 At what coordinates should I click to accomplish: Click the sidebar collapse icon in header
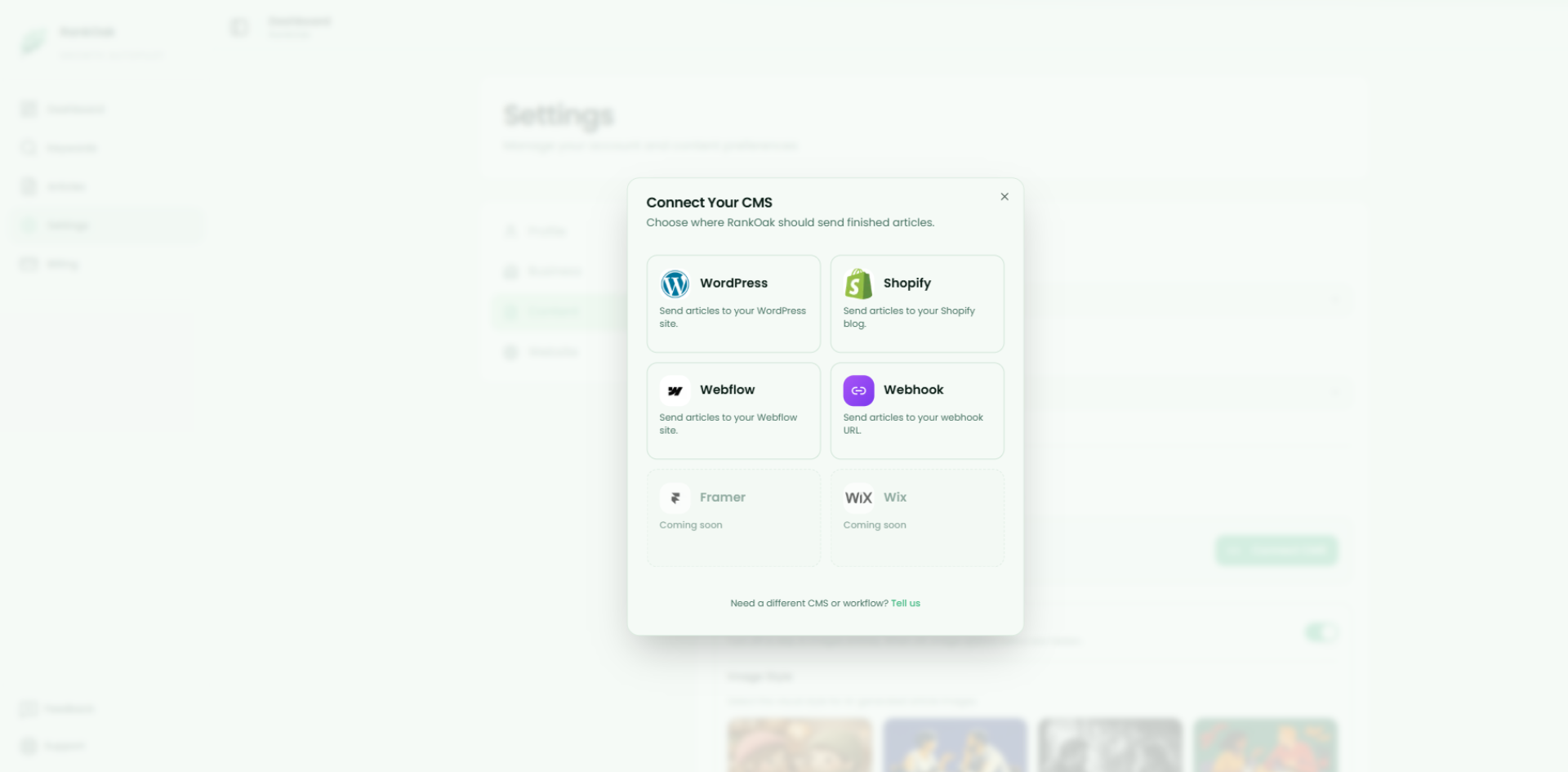pos(239,28)
